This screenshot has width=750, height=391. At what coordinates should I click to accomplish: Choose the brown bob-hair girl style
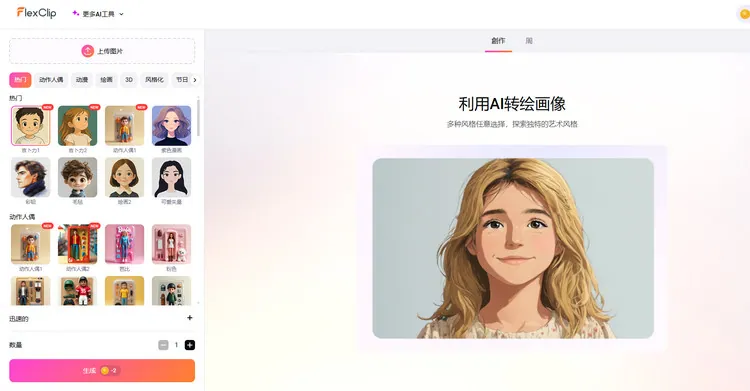(x=124, y=178)
